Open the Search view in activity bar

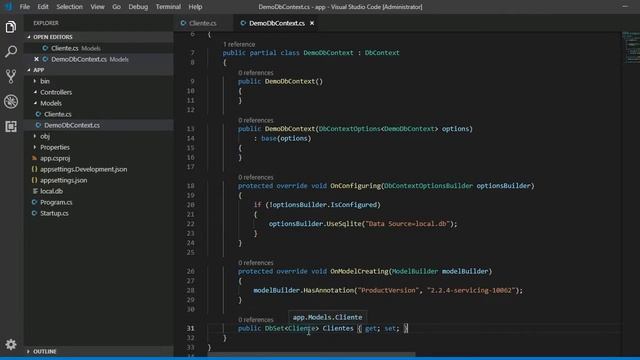(x=11, y=51)
